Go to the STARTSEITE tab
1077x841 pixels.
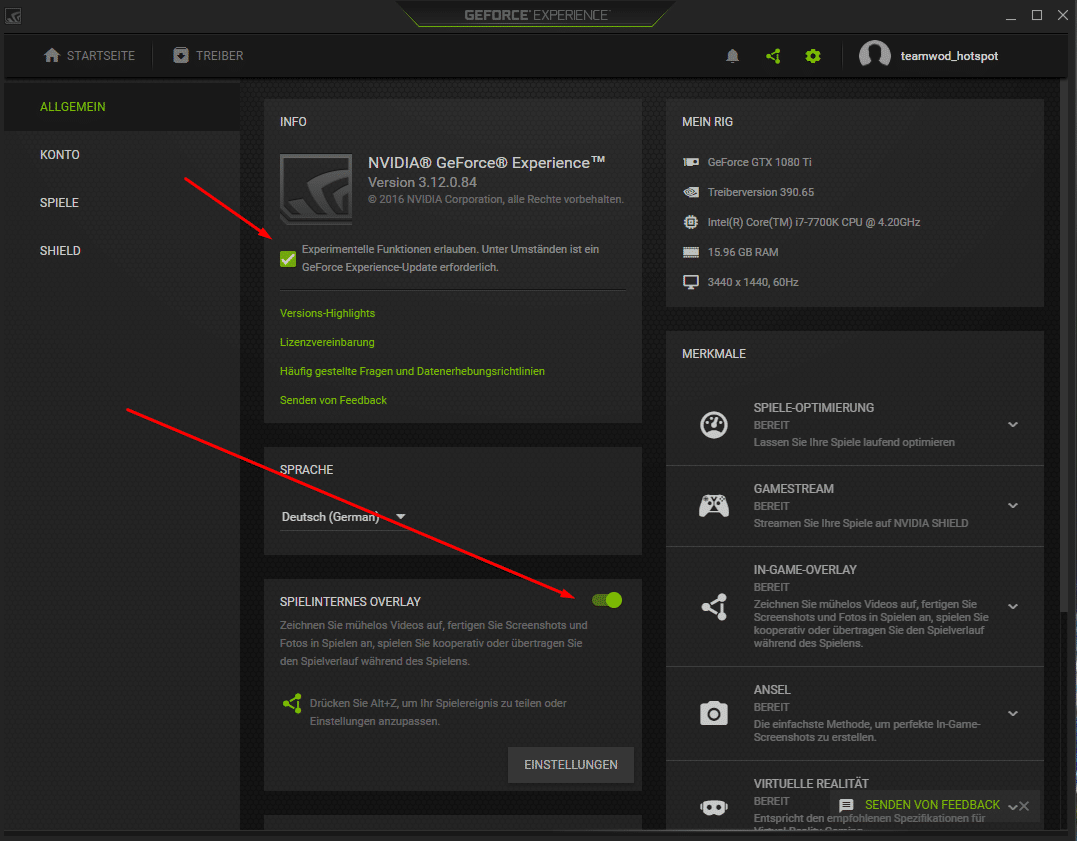pyautogui.click(x=89, y=56)
